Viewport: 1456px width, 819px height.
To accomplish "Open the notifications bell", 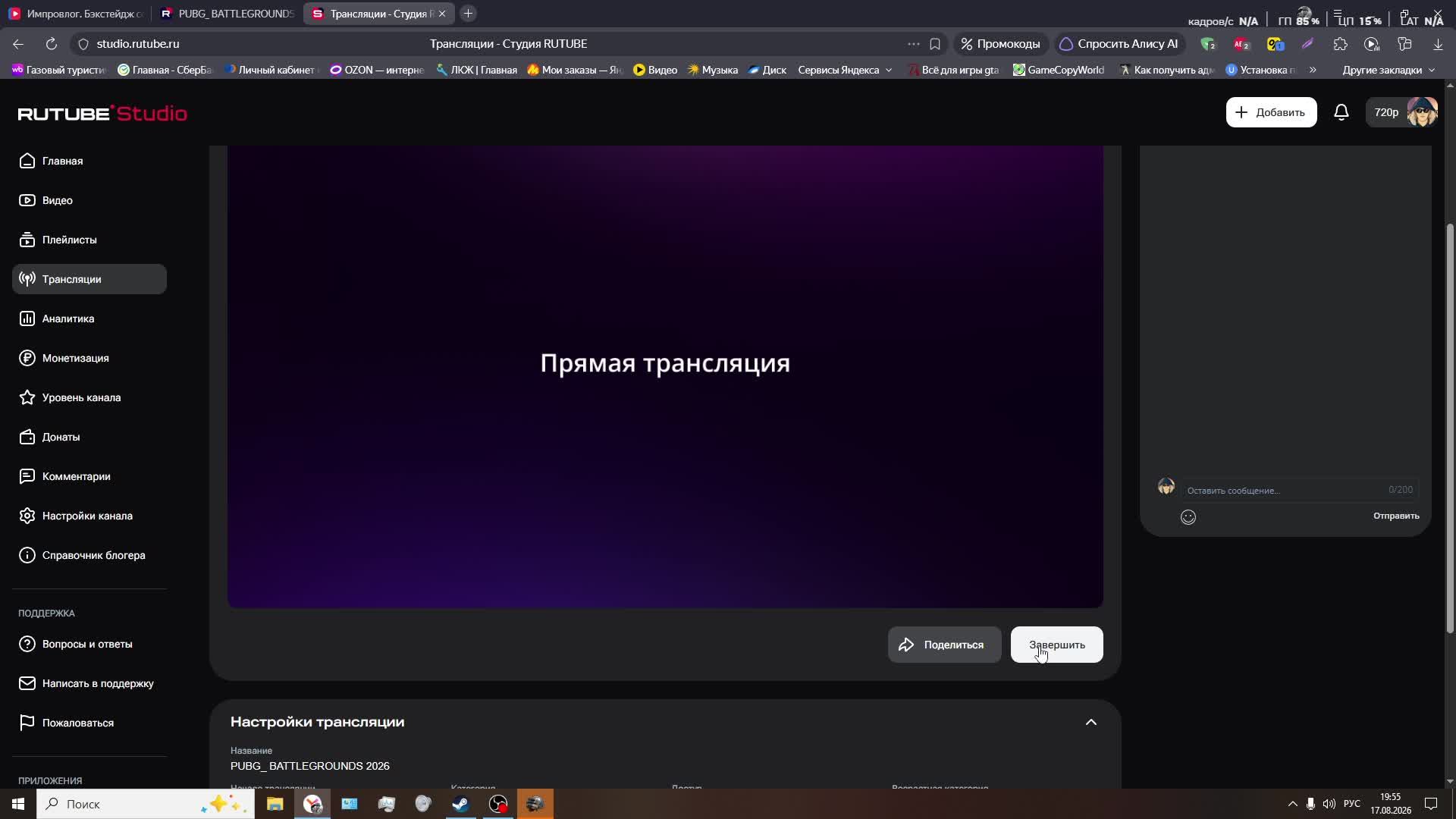I will click(1341, 112).
